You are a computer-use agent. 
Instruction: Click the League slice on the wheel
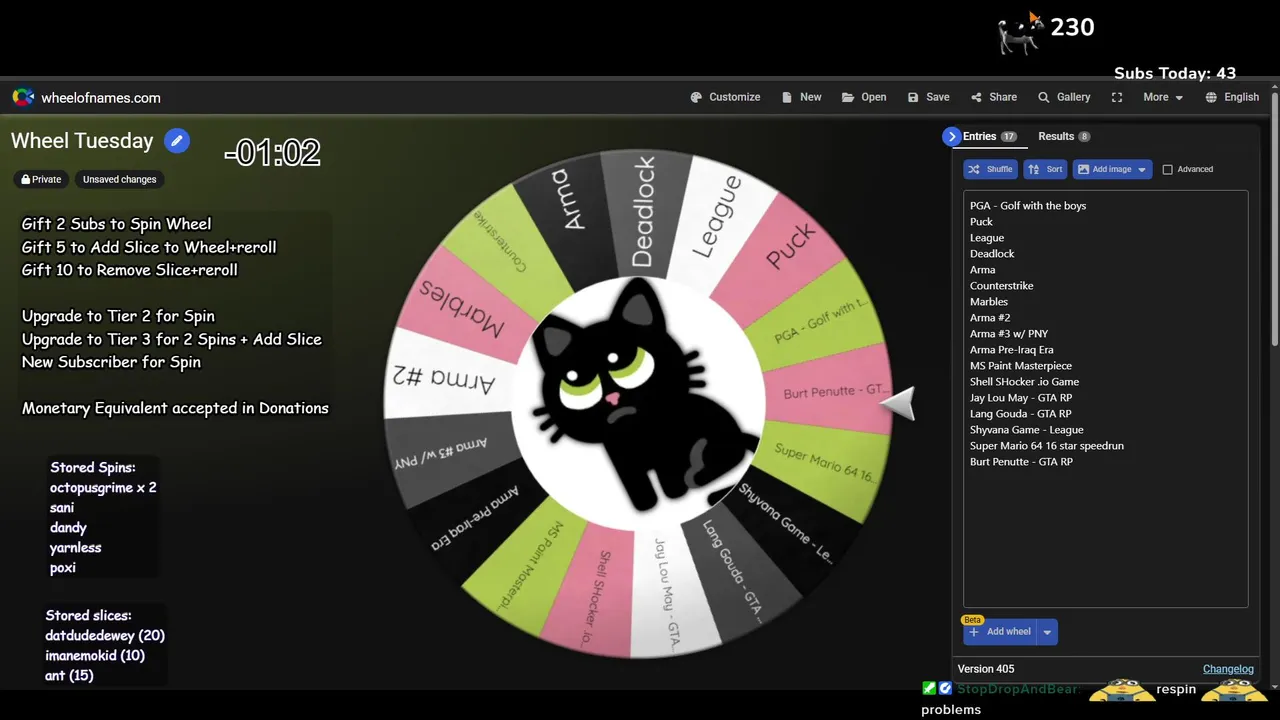(x=717, y=217)
